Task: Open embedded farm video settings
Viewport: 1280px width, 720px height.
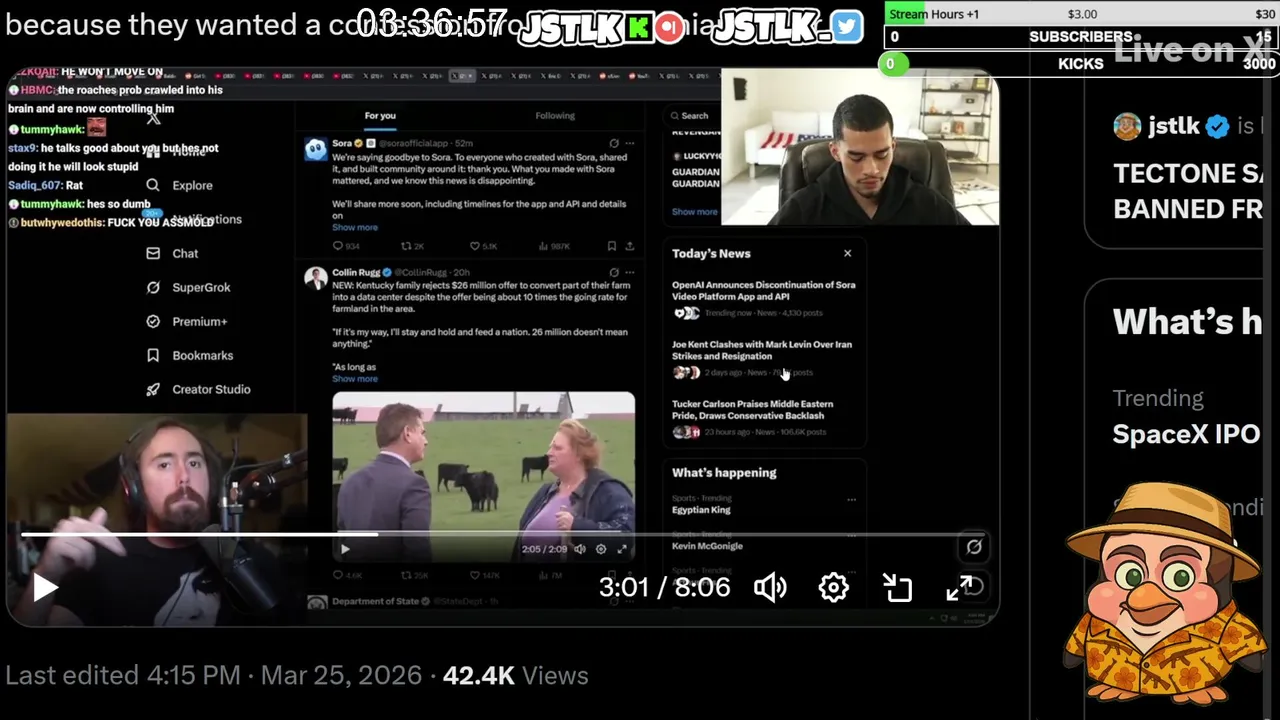Action: pos(601,549)
